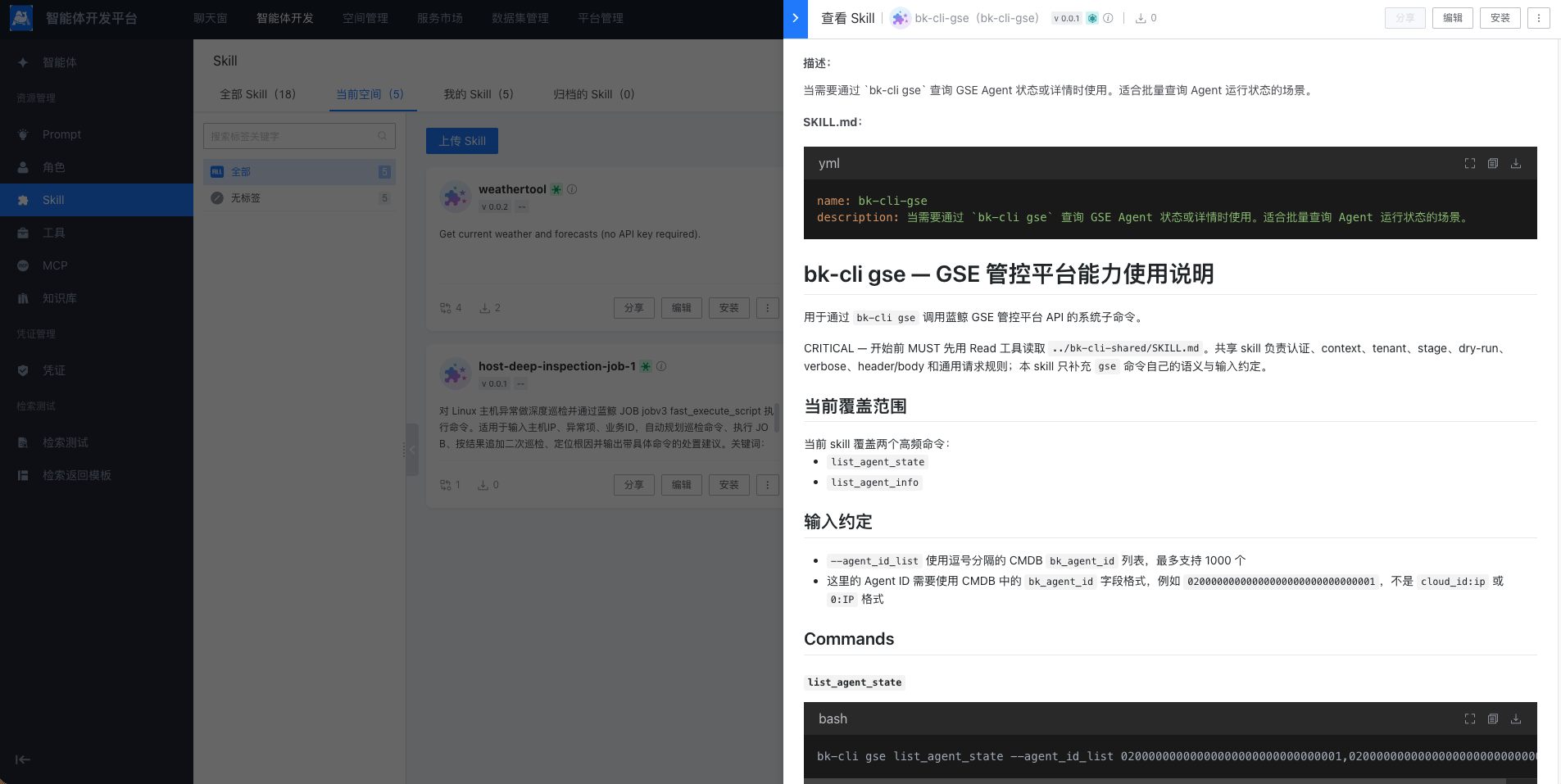Click 安装 on the host-deep-inspection-job-1 card

pyautogui.click(x=729, y=485)
